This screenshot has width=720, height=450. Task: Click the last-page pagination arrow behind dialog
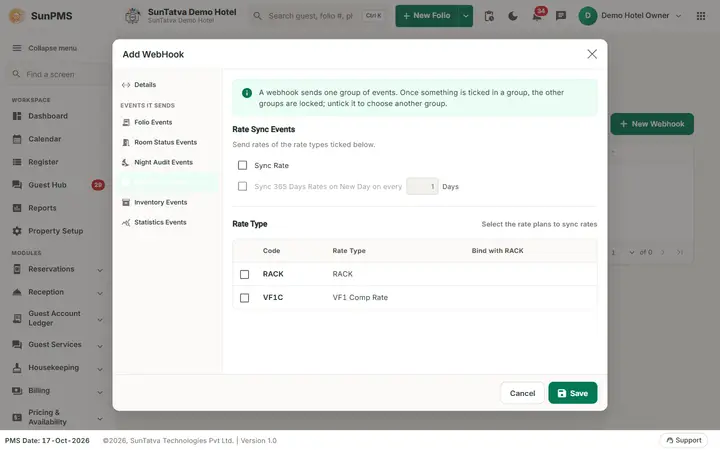point(680,252)
